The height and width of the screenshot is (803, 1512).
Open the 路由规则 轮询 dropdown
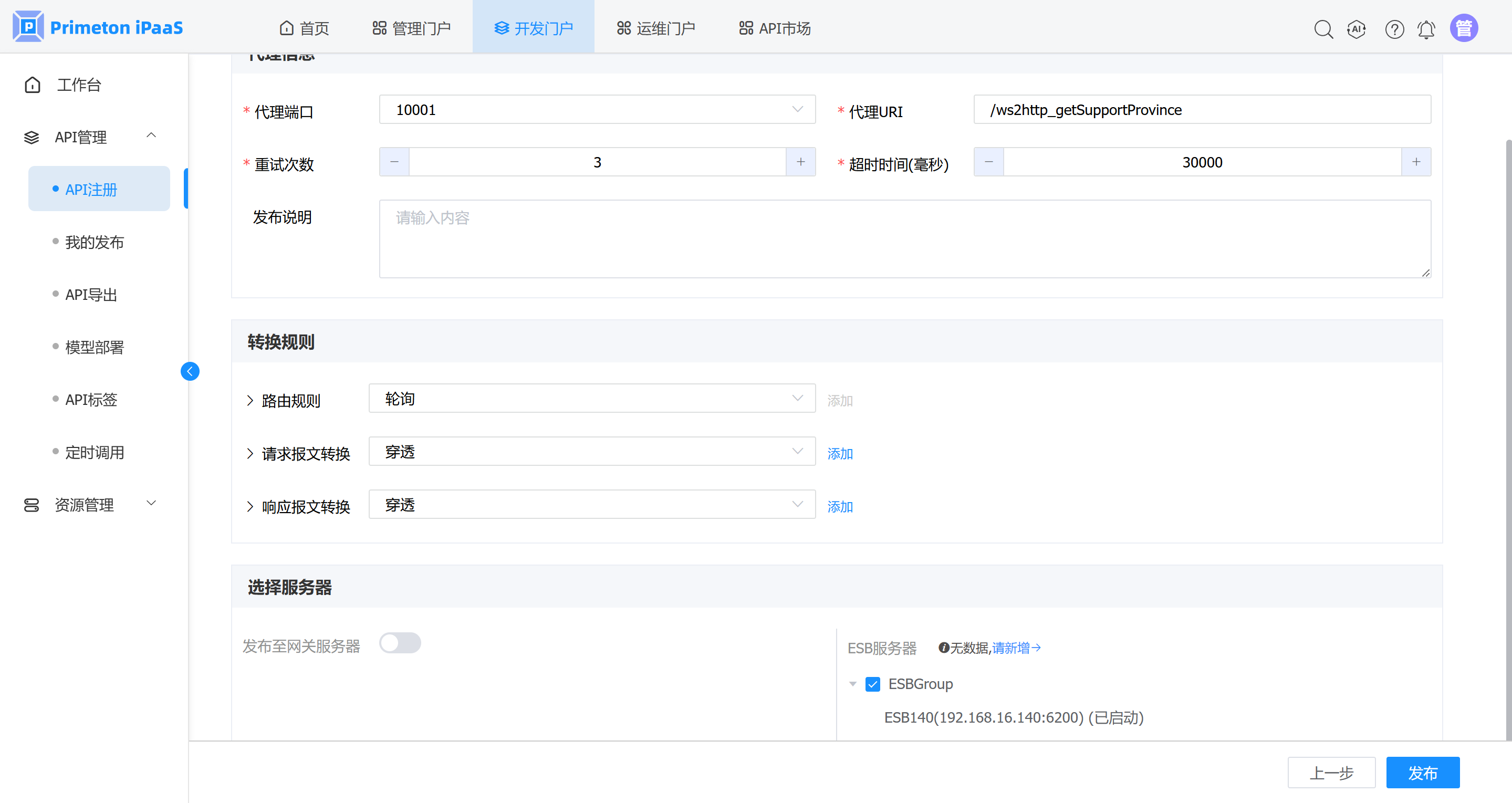click(592, 399)
